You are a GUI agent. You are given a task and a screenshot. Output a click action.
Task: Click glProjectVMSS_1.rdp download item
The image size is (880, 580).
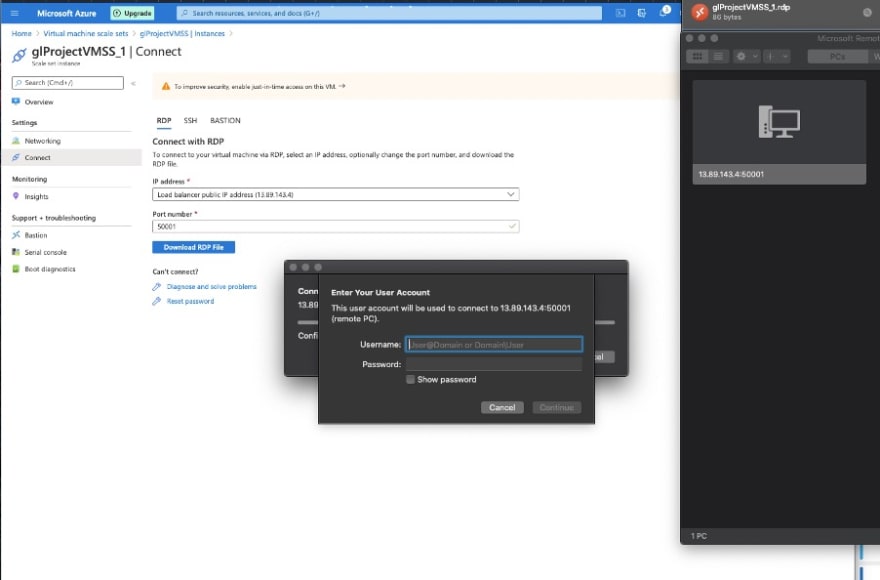point(780,12)
